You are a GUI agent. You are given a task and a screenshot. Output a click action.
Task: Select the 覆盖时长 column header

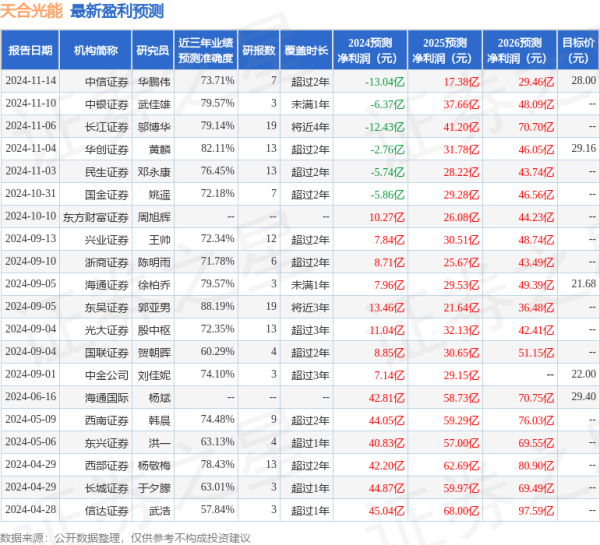[306, 50]
